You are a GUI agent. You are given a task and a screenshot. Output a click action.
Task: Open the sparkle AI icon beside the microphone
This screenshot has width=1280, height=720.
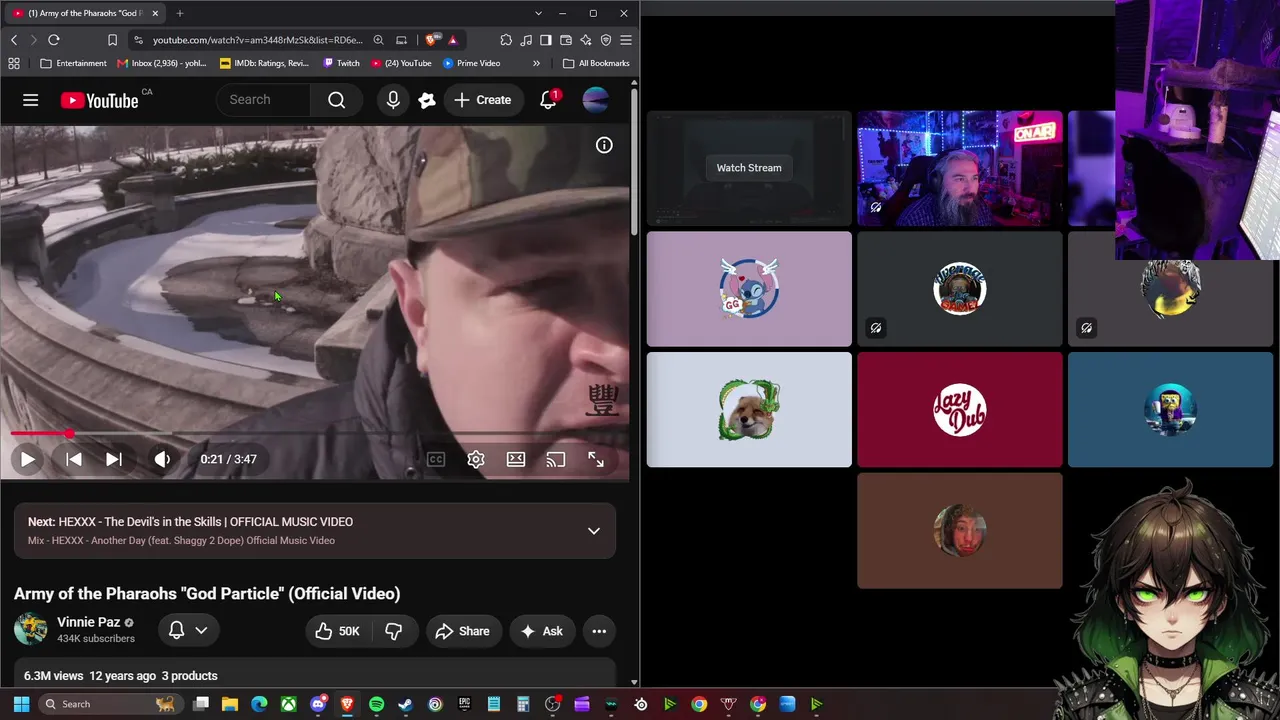(427, 100)
